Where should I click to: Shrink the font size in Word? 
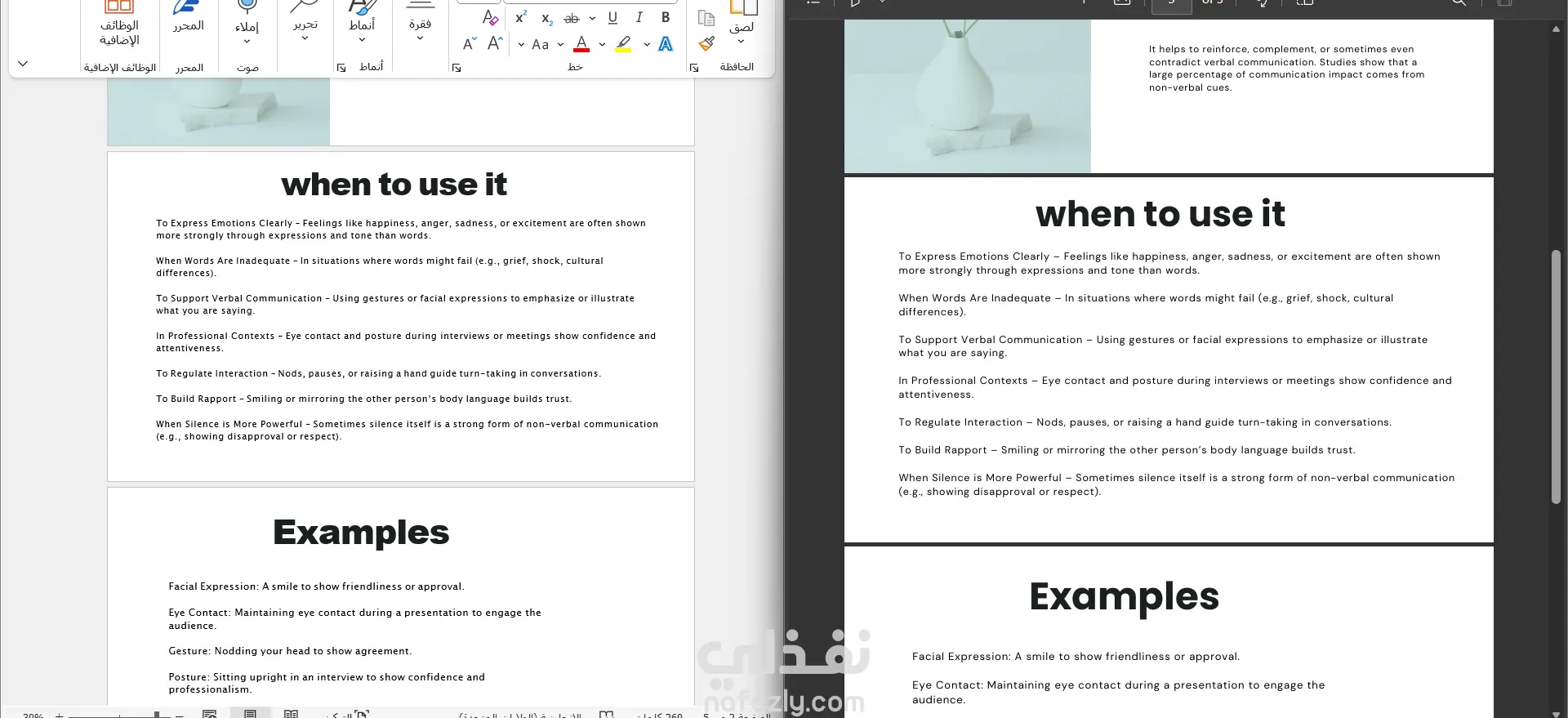coord(469,44)
